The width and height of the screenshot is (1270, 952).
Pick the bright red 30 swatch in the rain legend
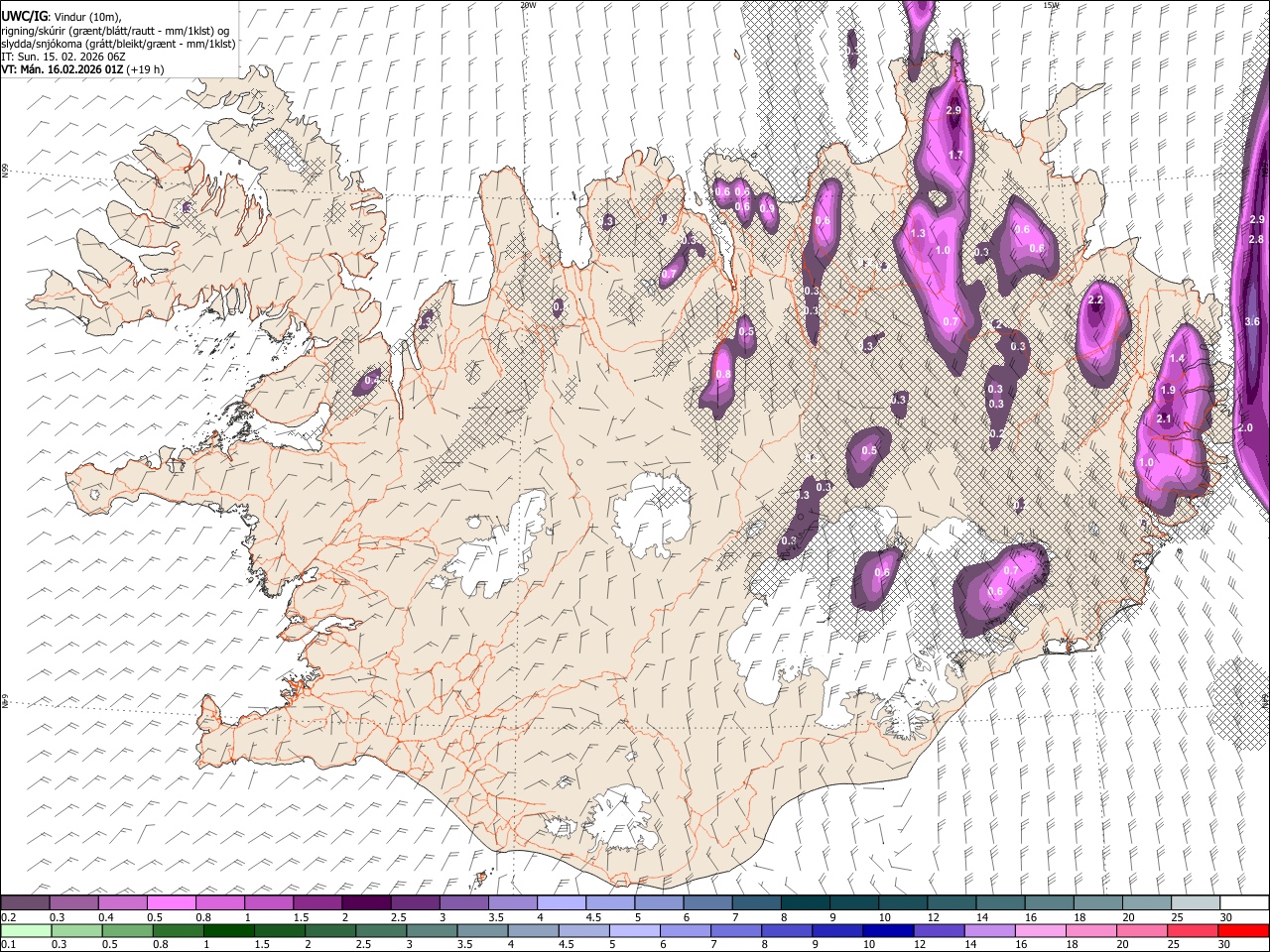(x=1242, y=930)
